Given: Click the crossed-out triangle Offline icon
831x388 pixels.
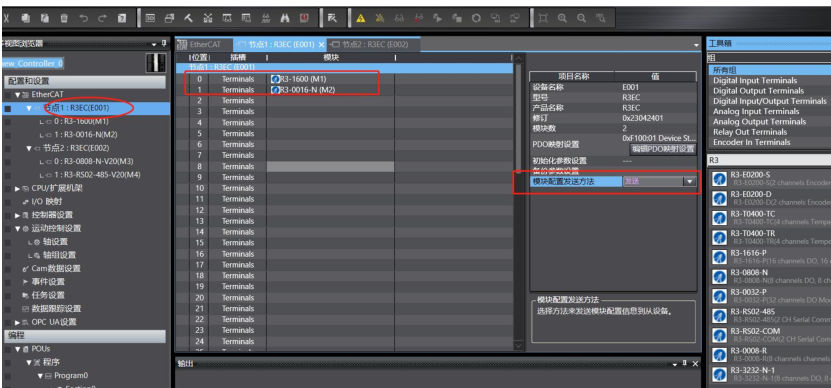Looking at the screenshot, I should [379, 18].
